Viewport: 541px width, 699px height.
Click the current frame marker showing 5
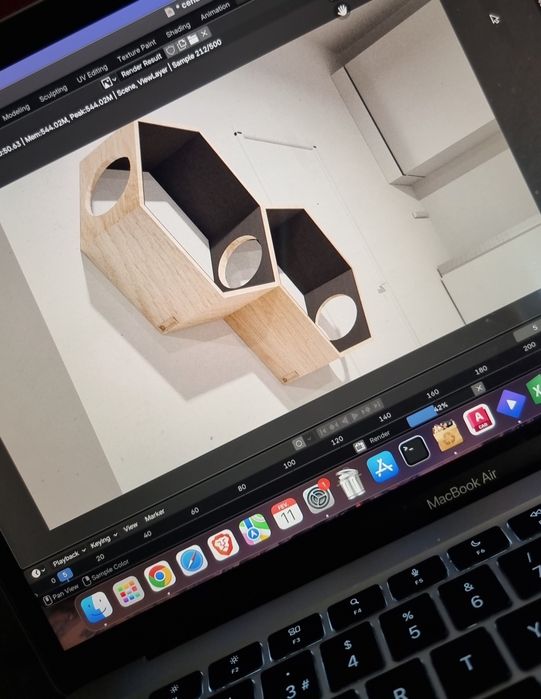click(x=65, y=575)
